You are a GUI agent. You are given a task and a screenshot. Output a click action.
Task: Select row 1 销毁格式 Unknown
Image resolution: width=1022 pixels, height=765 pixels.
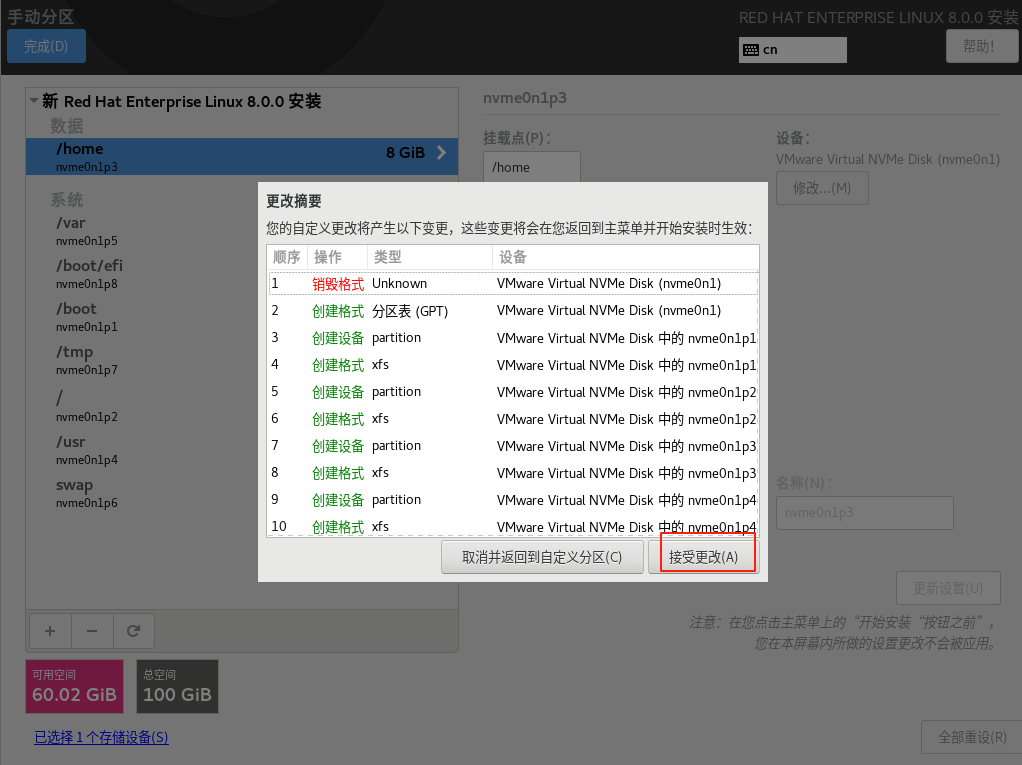click(x=513, y=283)
